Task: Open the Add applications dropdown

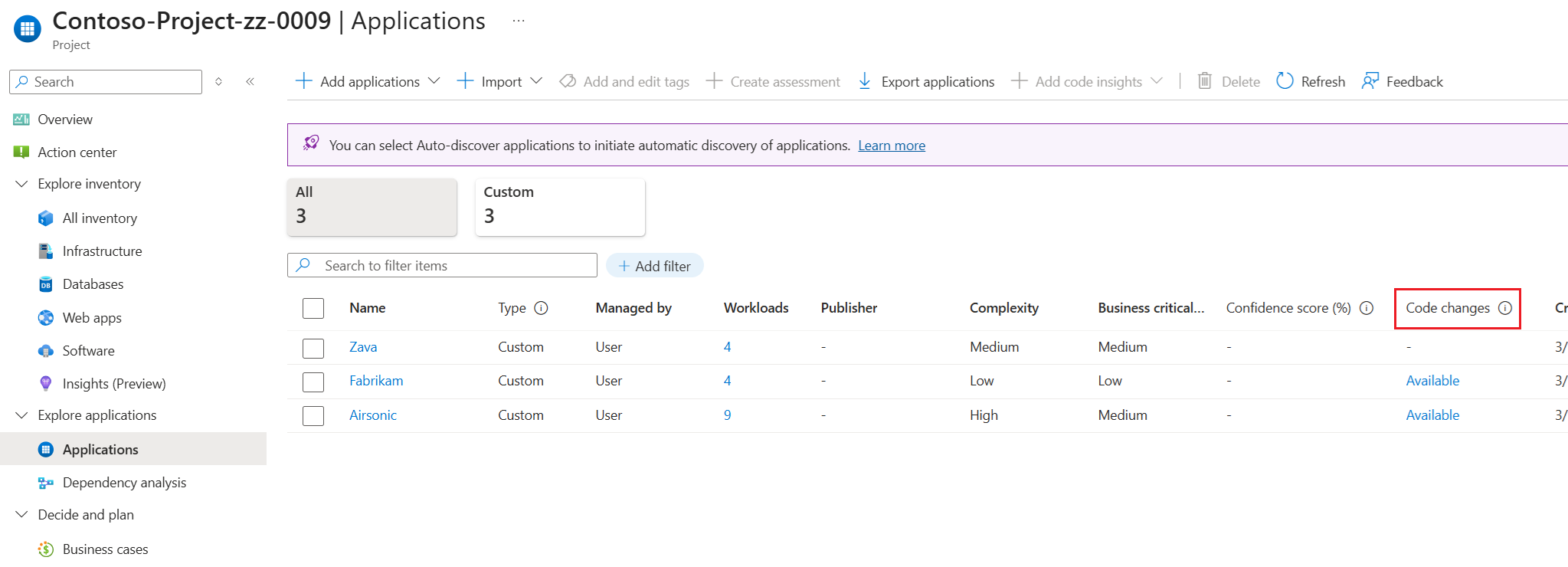Action: 368,81
